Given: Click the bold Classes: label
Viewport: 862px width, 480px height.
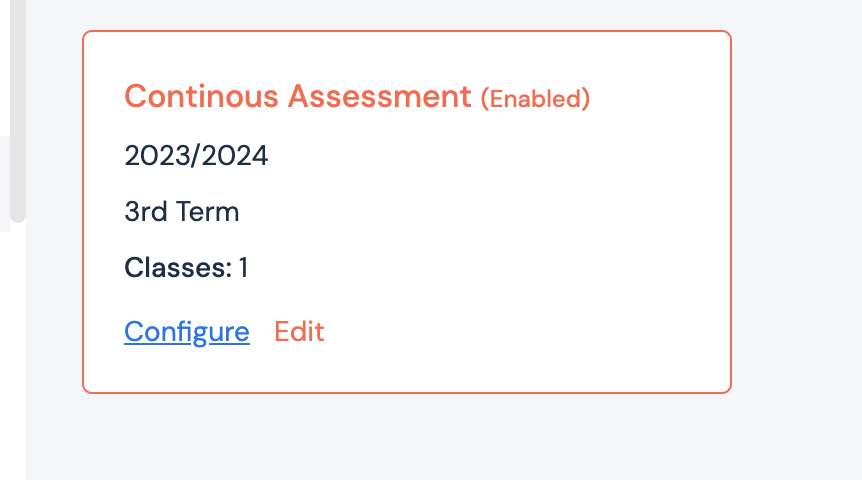Looking at the screenshot, I should coord(177,268).
